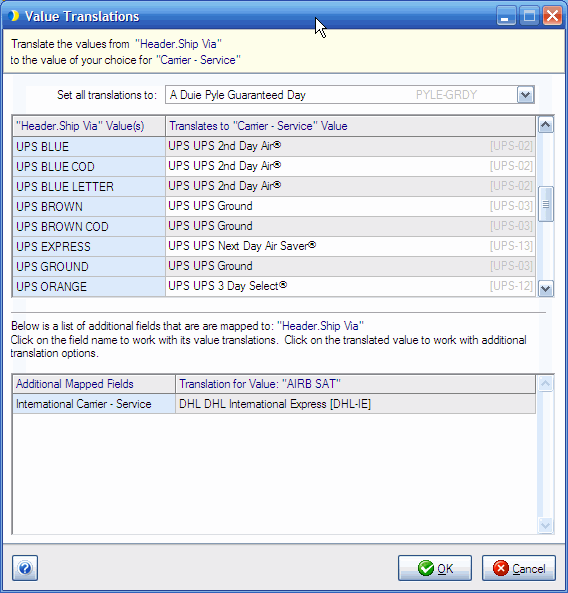
Task: Open UPS ORANGE translation 3 Day Select
Action: (351, 286)
